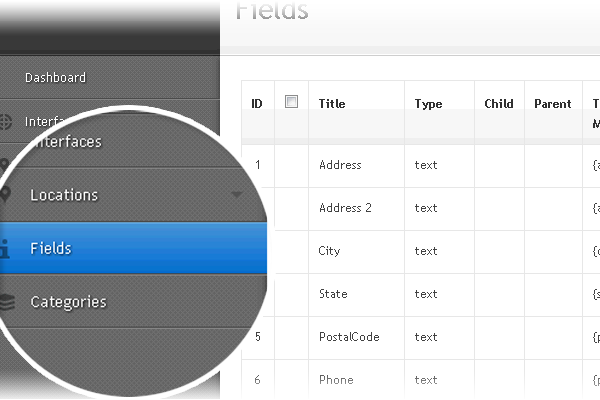Sort by the ID column header

click(x=257, y=104)
